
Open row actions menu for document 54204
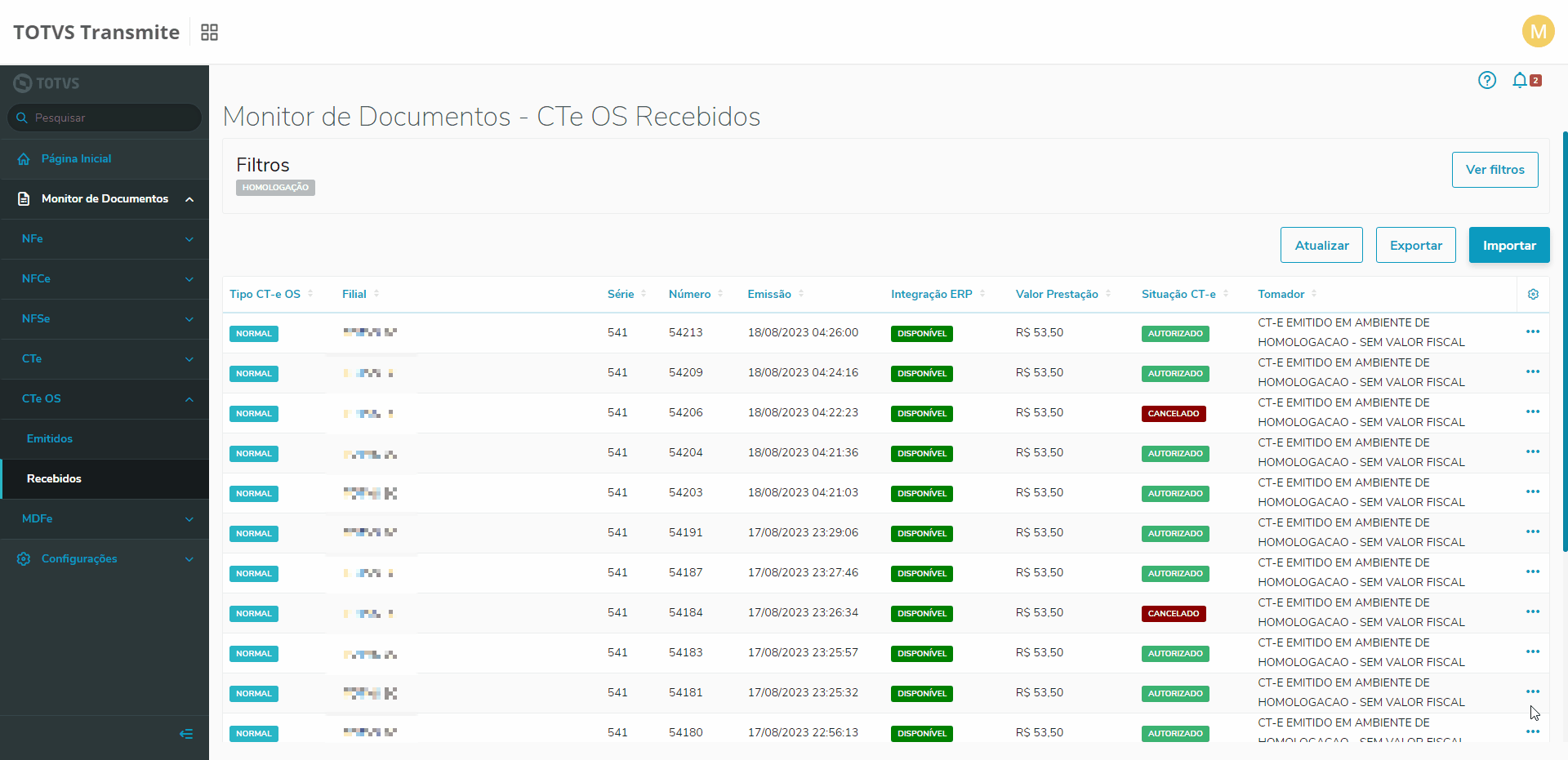point(1533,451)
